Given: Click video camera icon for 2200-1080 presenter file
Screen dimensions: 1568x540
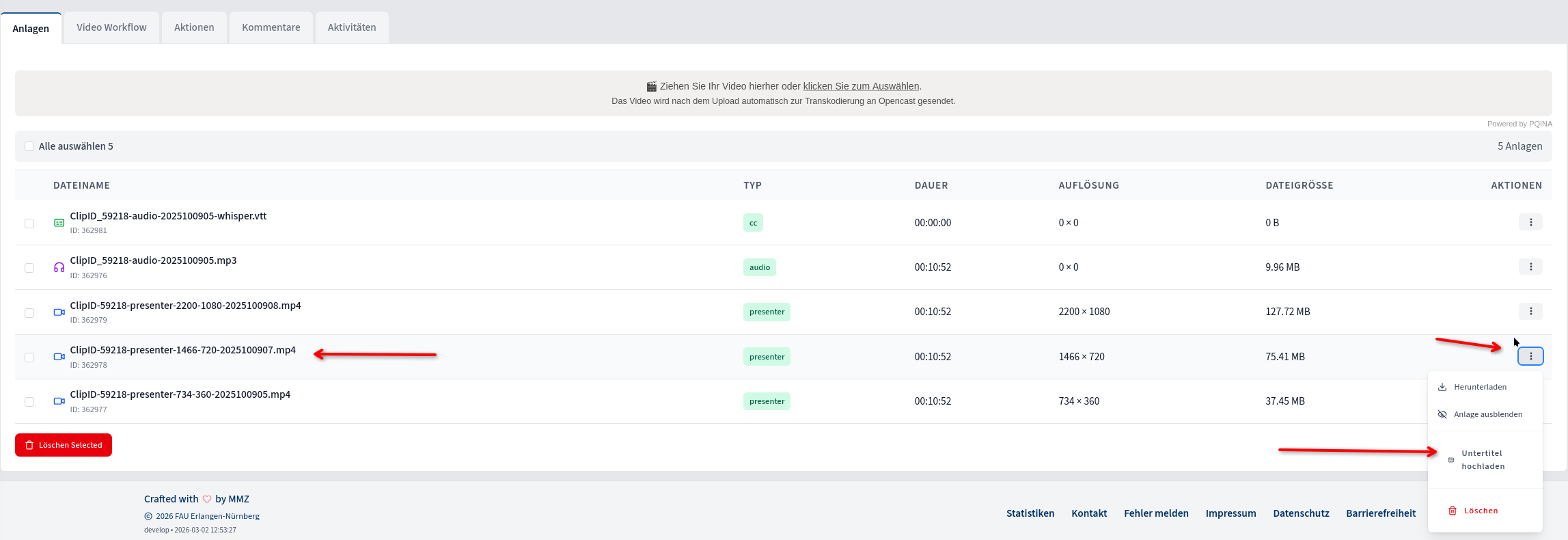Looking at the screenshot, I should [x=59, y=312].
